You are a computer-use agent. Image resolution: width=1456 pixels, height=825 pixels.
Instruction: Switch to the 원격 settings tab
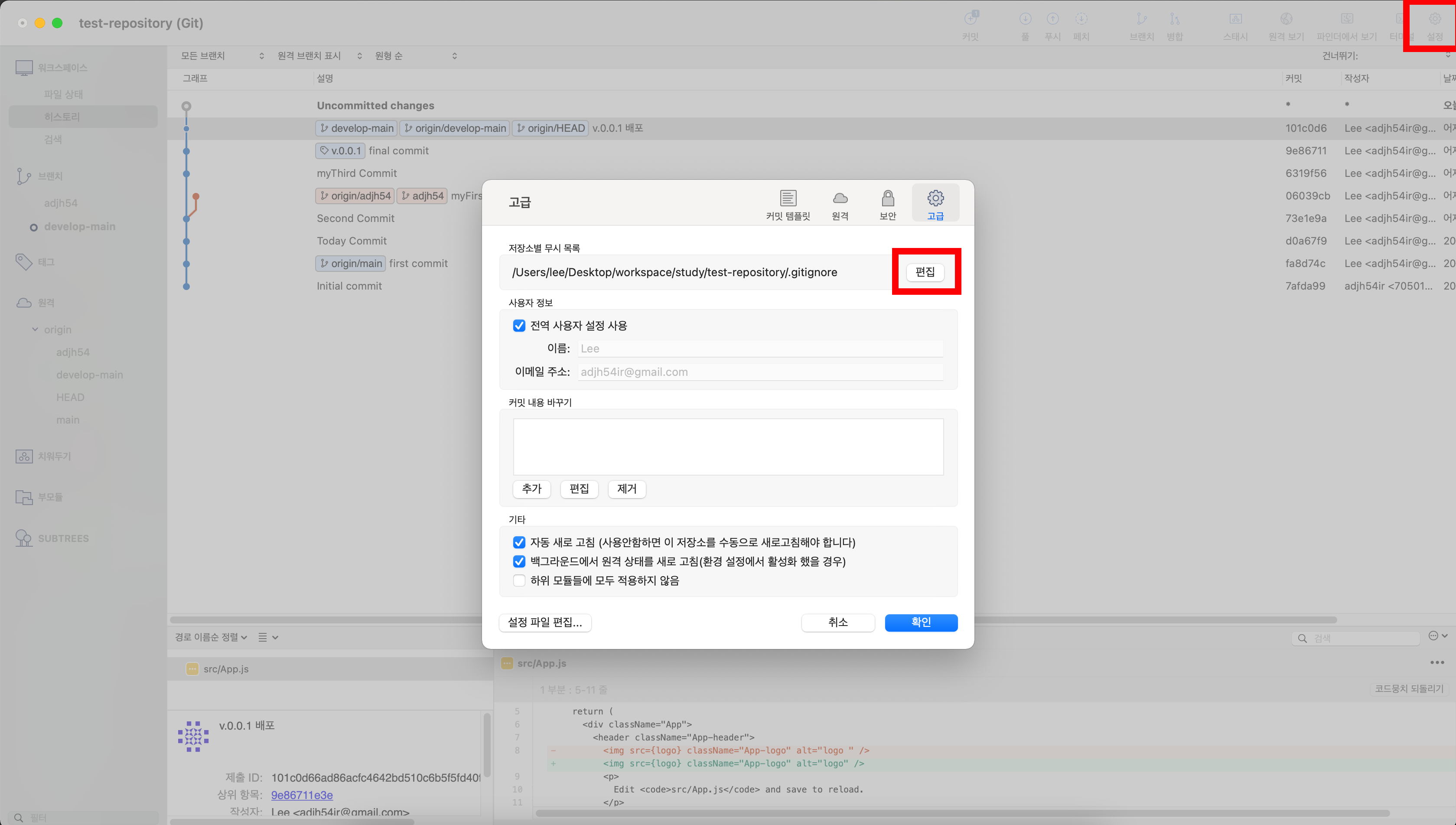(840, 204)
